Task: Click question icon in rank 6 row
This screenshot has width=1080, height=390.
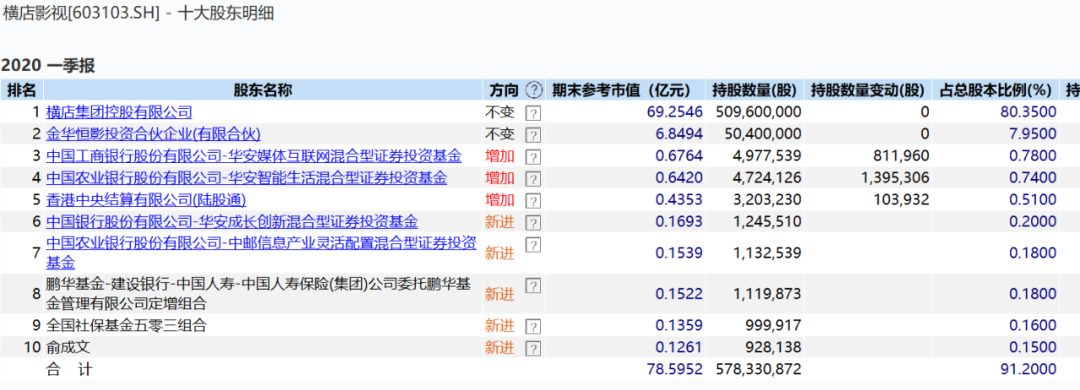Action: 533,223
